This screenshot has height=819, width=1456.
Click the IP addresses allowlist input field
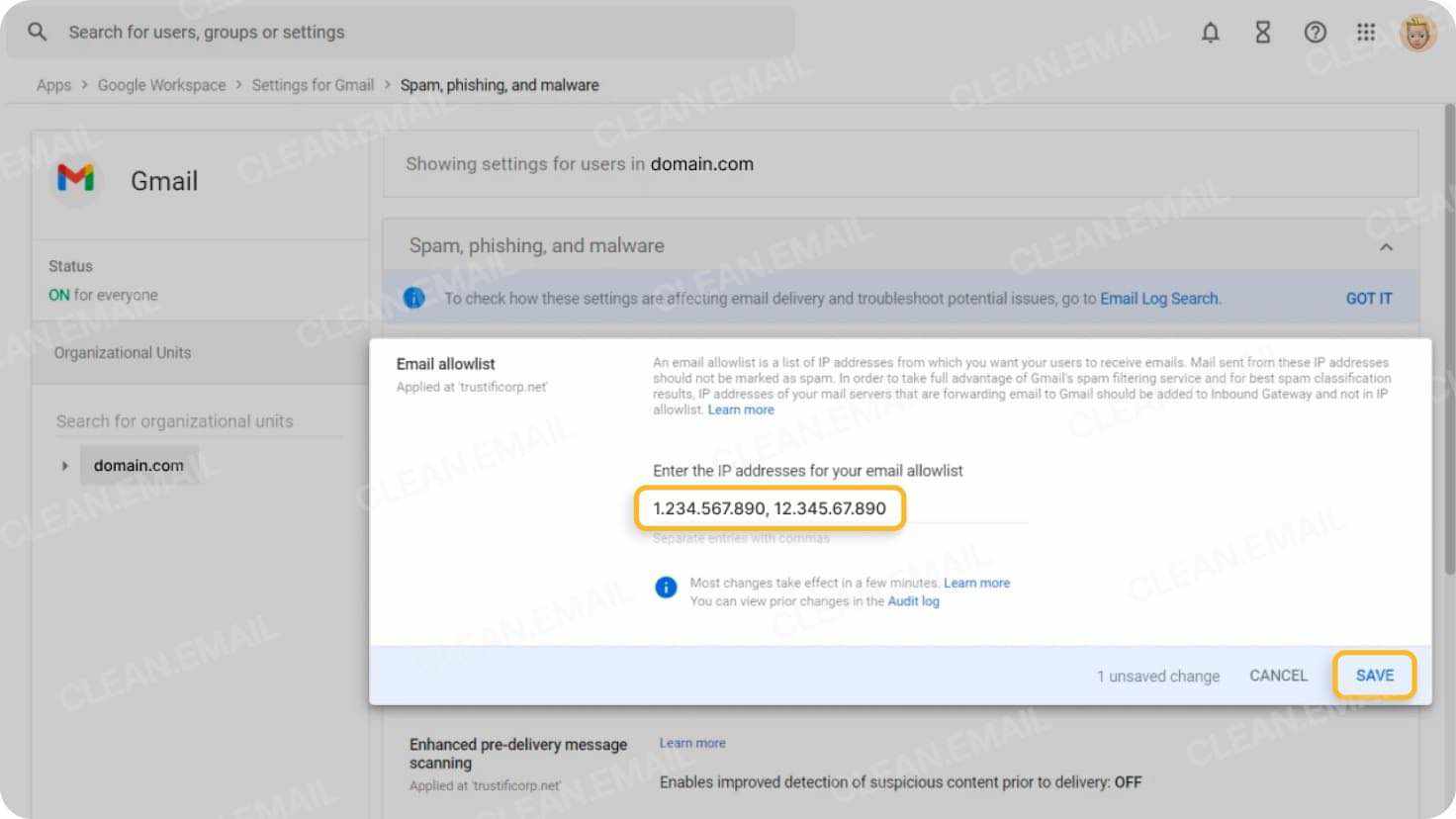click(771, 507)
